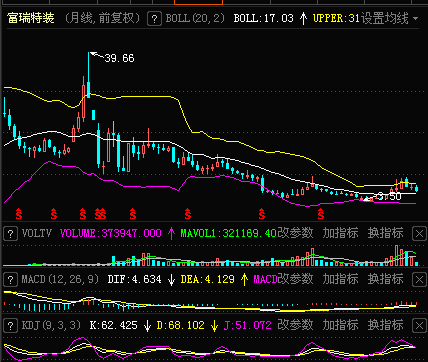Expand the arrow next to 设置均线
This screenshot has height=362, width=428.
(415, 18)
